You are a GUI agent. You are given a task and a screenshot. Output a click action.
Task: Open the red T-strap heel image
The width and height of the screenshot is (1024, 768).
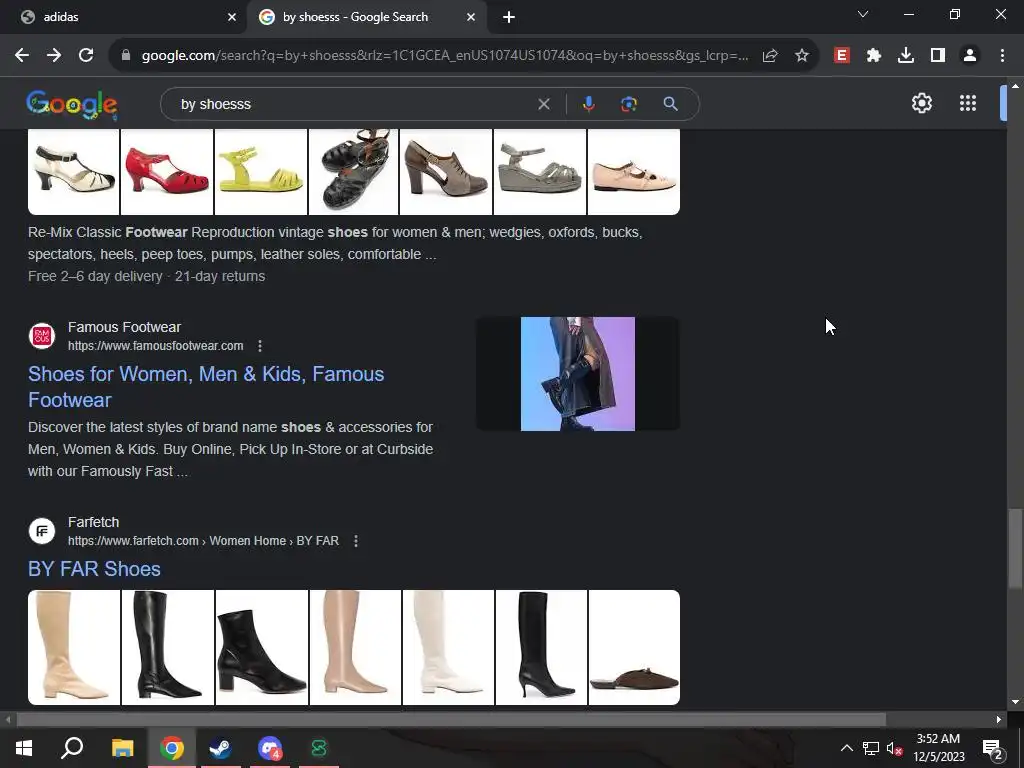(167, 172)
